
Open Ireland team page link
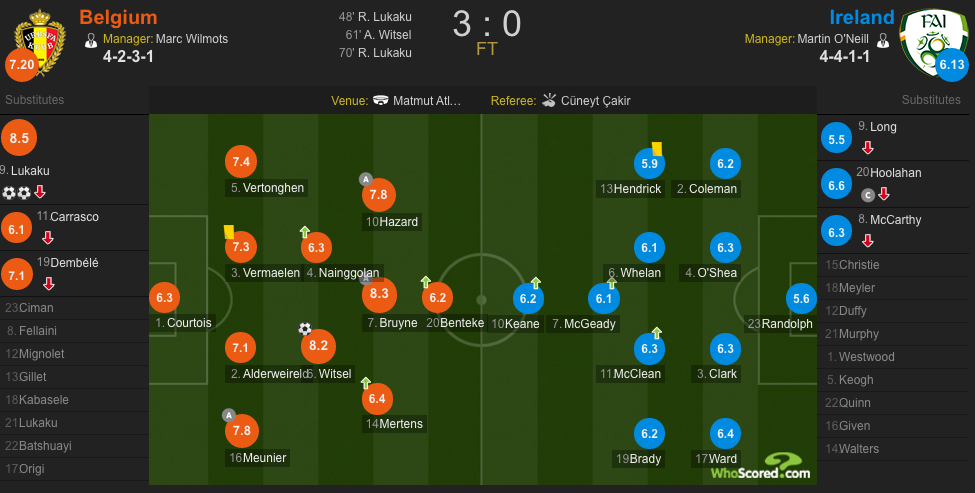[862, 17]
